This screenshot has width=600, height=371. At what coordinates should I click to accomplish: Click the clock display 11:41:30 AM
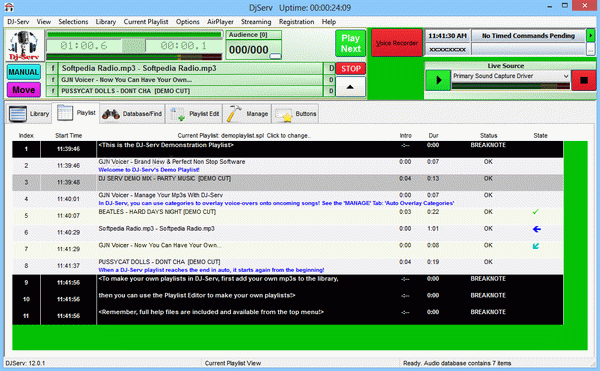pyautogui.click(x=447, y=36)
